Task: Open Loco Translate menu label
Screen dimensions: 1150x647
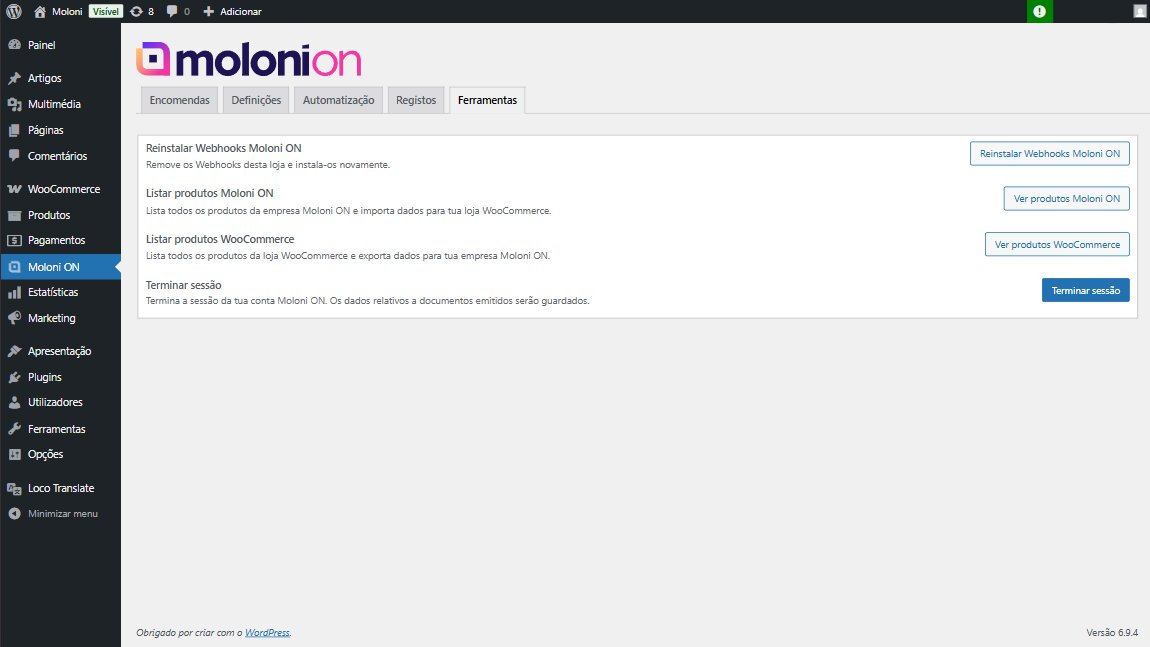Action: (61, 488)
